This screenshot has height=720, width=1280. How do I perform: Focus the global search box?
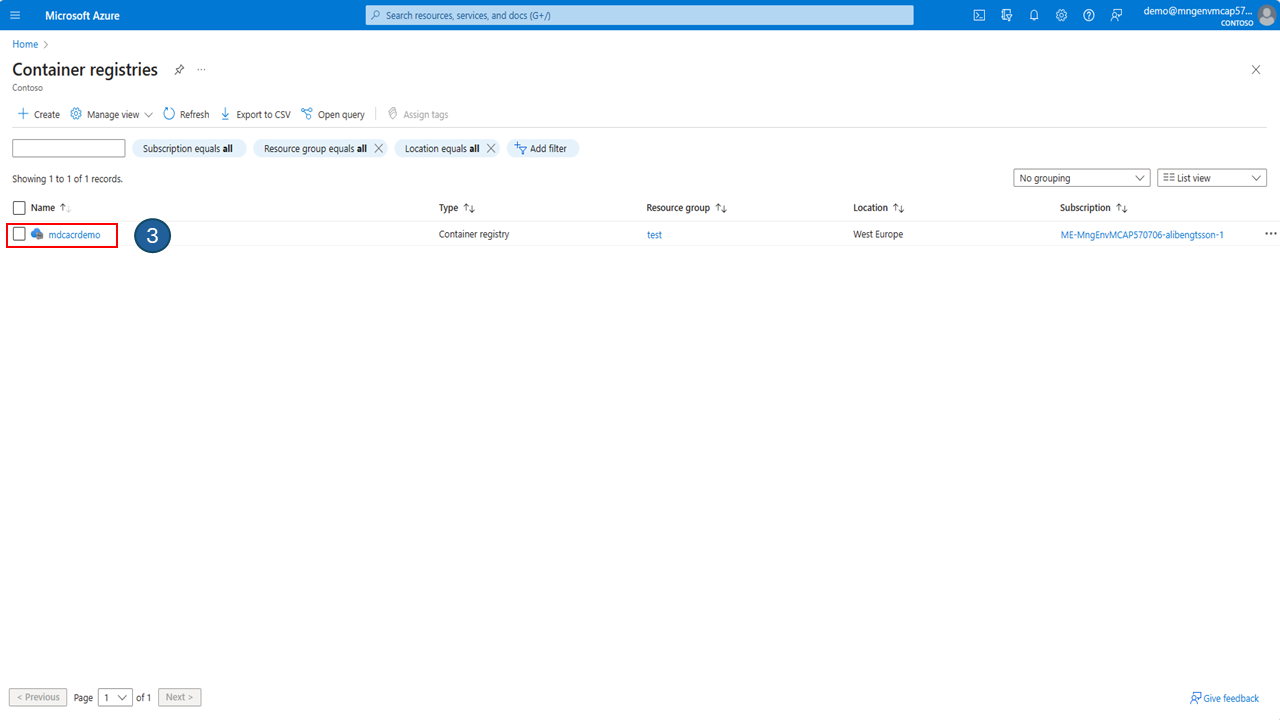click(x=639, y=15)
